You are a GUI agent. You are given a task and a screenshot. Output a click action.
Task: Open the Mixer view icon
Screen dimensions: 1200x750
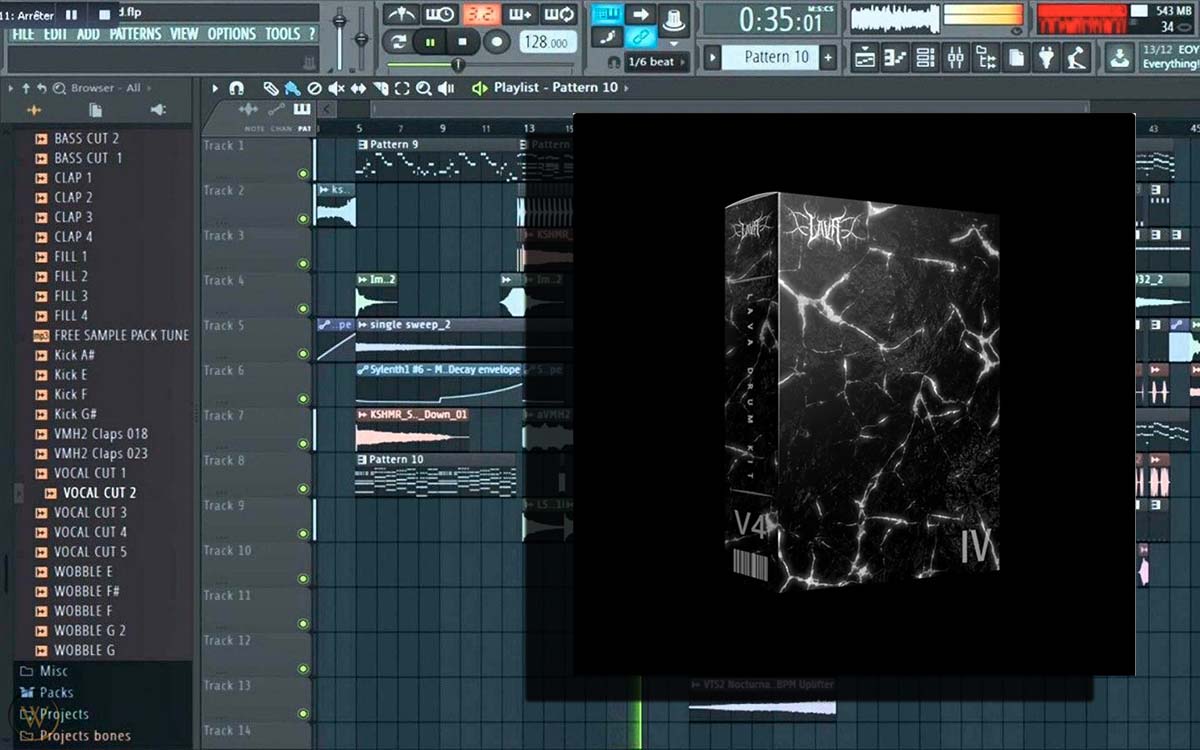(x=956, y=58)
